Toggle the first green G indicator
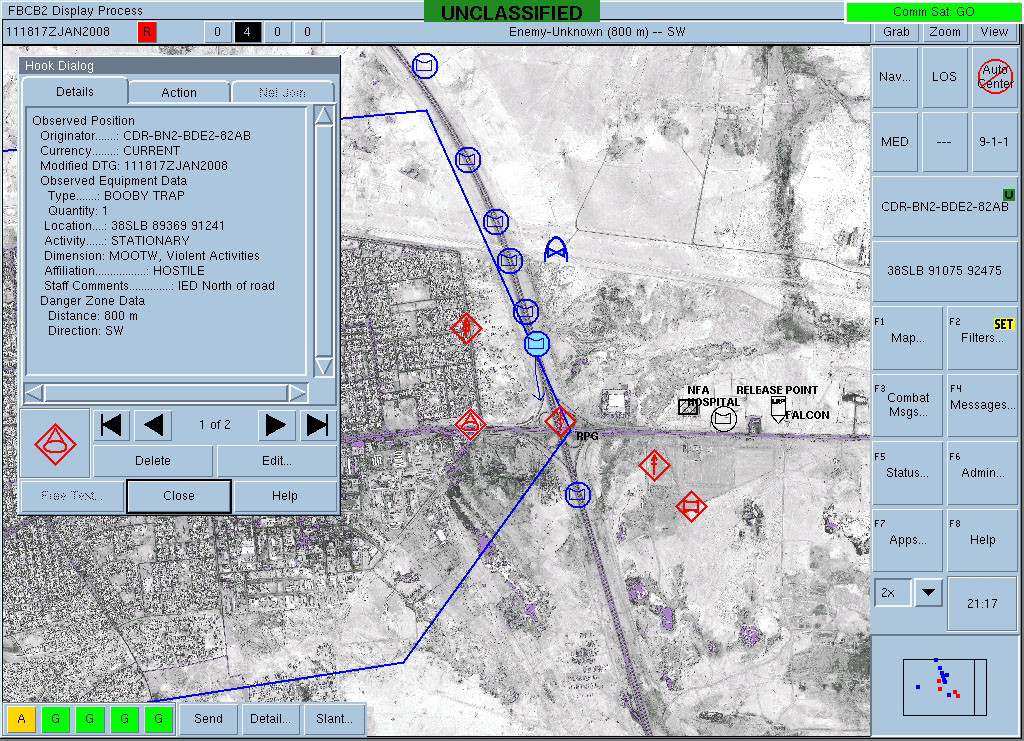Image resolution: width=1024 pixels, height=741 pixels. pos(55,718)
